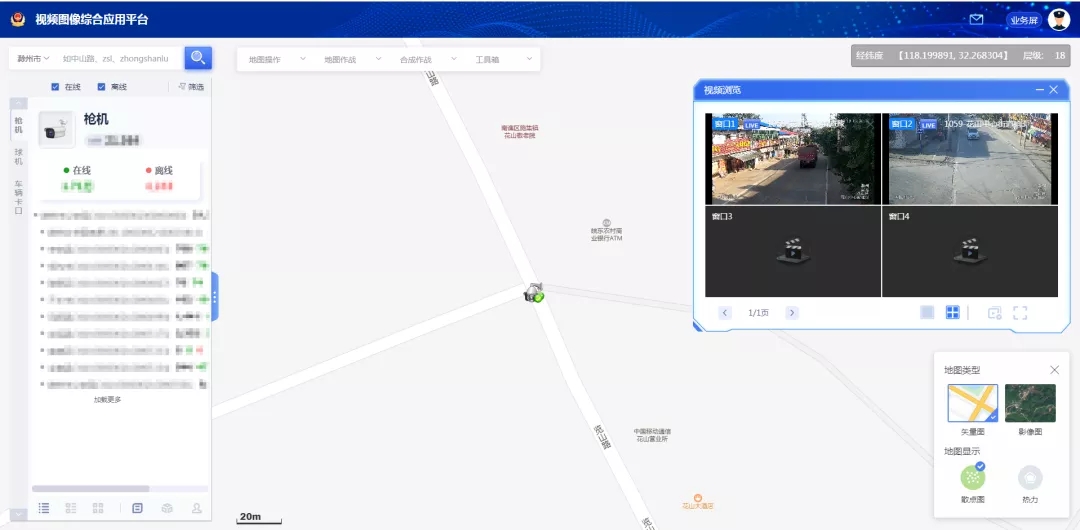Select list view icon at panel bottom
Screen dimensions: 1080x530
point(44,508)
